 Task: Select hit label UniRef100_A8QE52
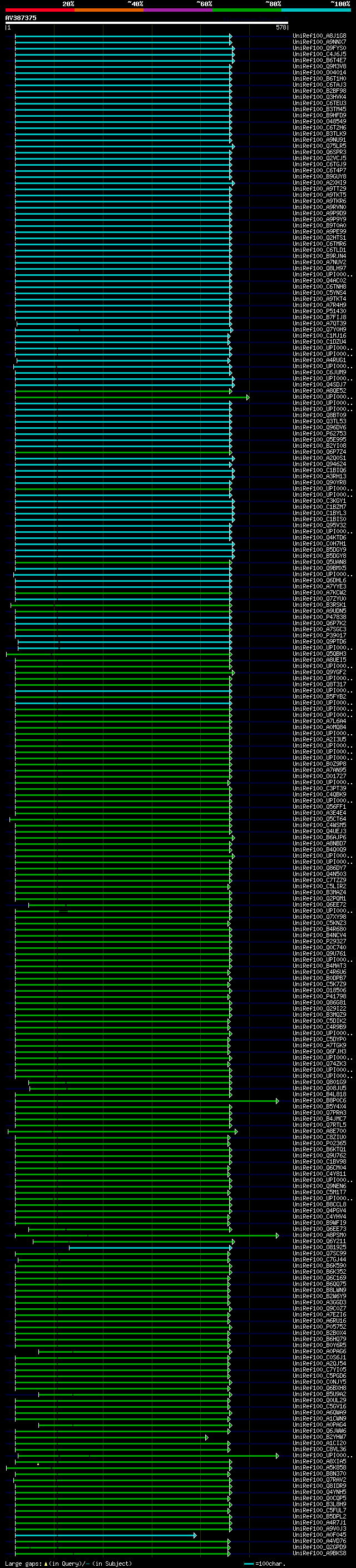[319, 391]
